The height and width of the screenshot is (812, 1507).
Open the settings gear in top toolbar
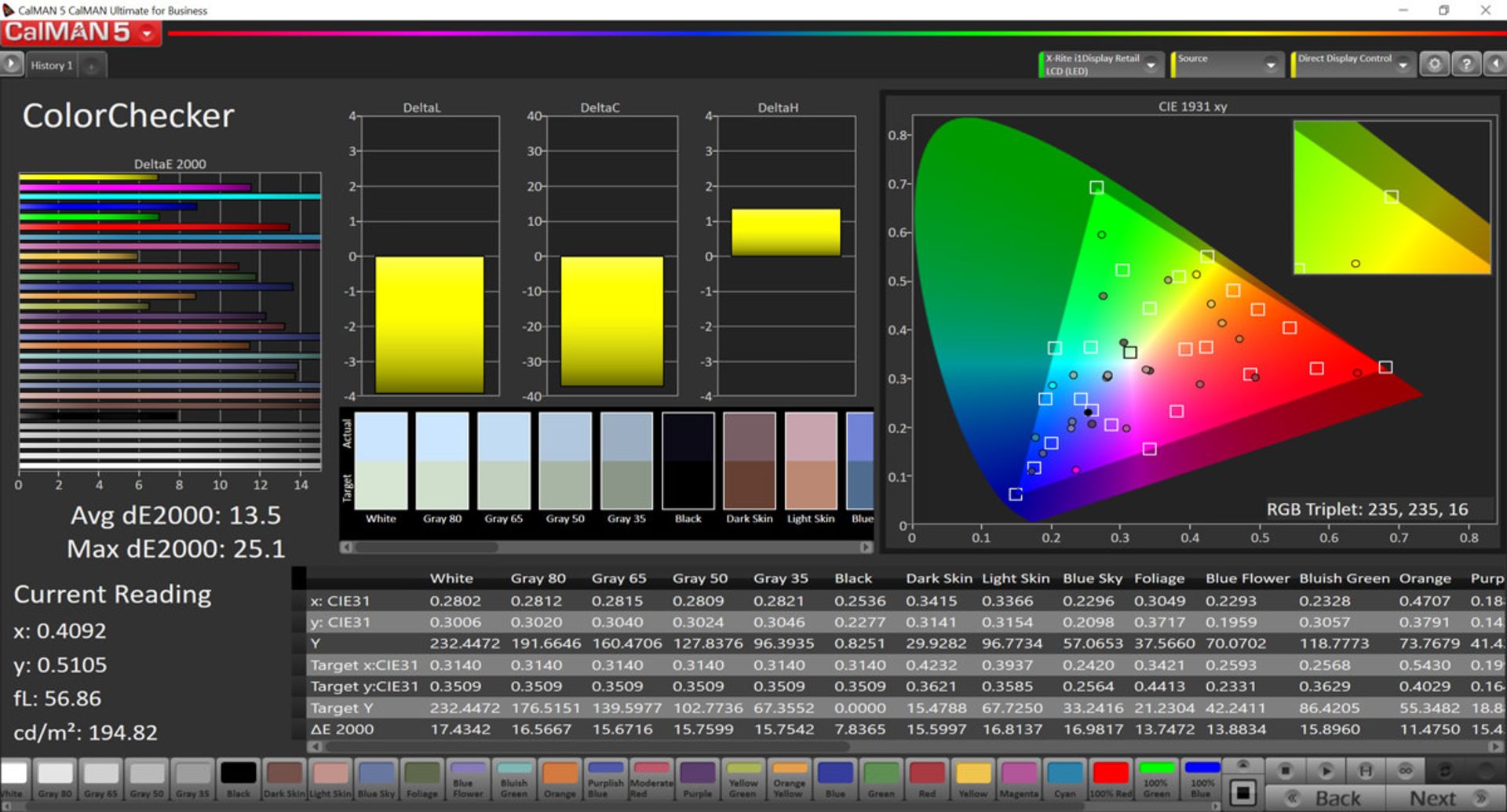(x=1434, y=64)
